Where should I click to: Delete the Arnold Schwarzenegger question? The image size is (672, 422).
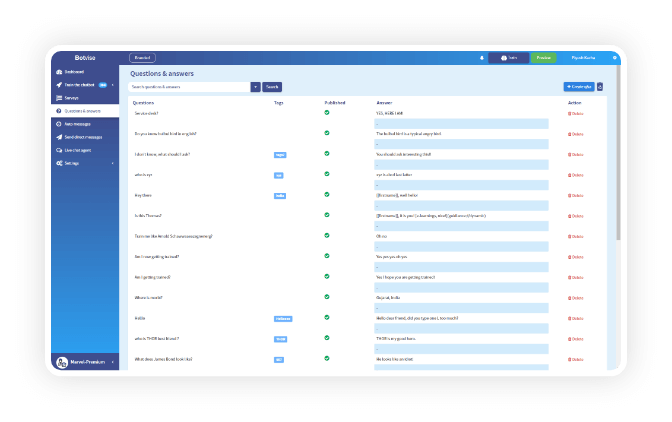pos(576,236)
